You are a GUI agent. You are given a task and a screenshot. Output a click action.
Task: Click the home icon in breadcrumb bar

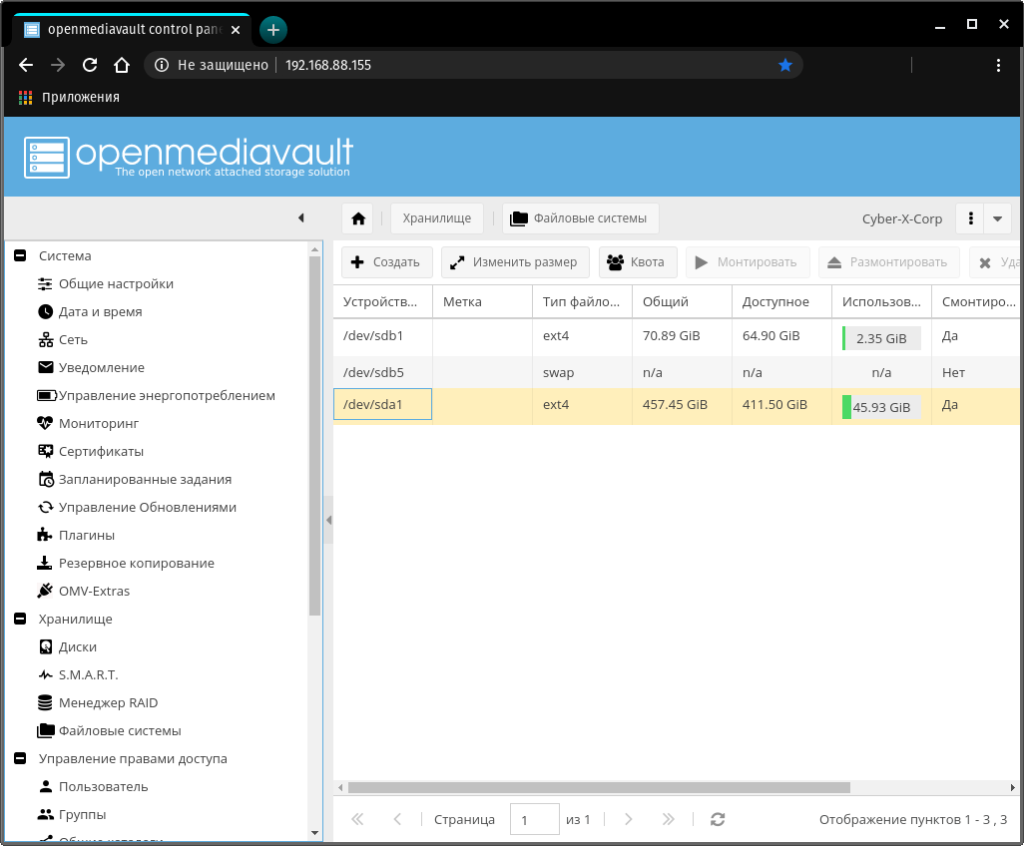(358, 219)
